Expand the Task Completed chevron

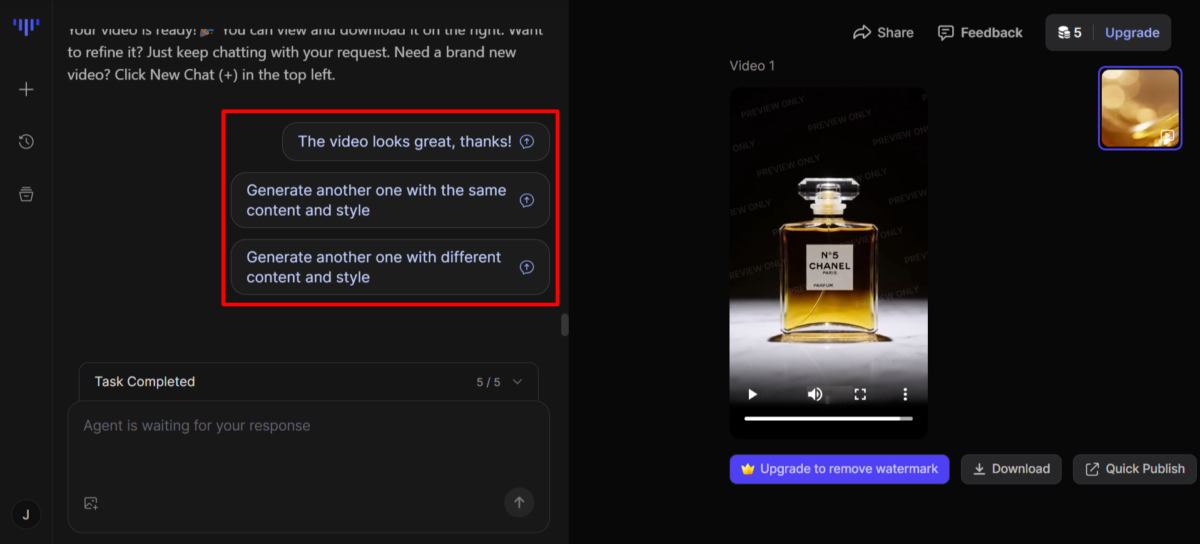coord(517,382)
